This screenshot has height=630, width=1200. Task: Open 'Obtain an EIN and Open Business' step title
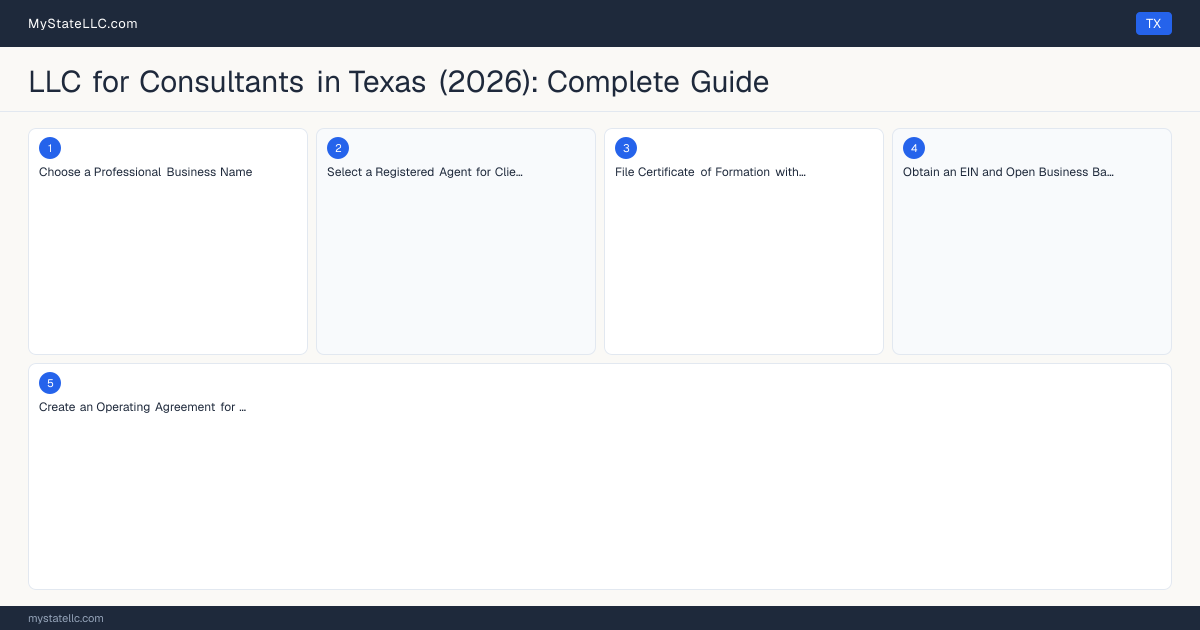tap(1008, 172)
